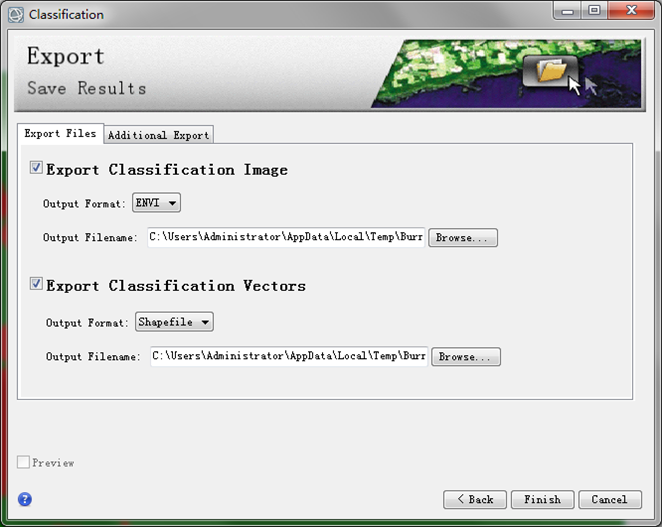The width and height of the screenshot is (662, 527).
Task: Cancel the export dialog
Action: coord(610,500)
